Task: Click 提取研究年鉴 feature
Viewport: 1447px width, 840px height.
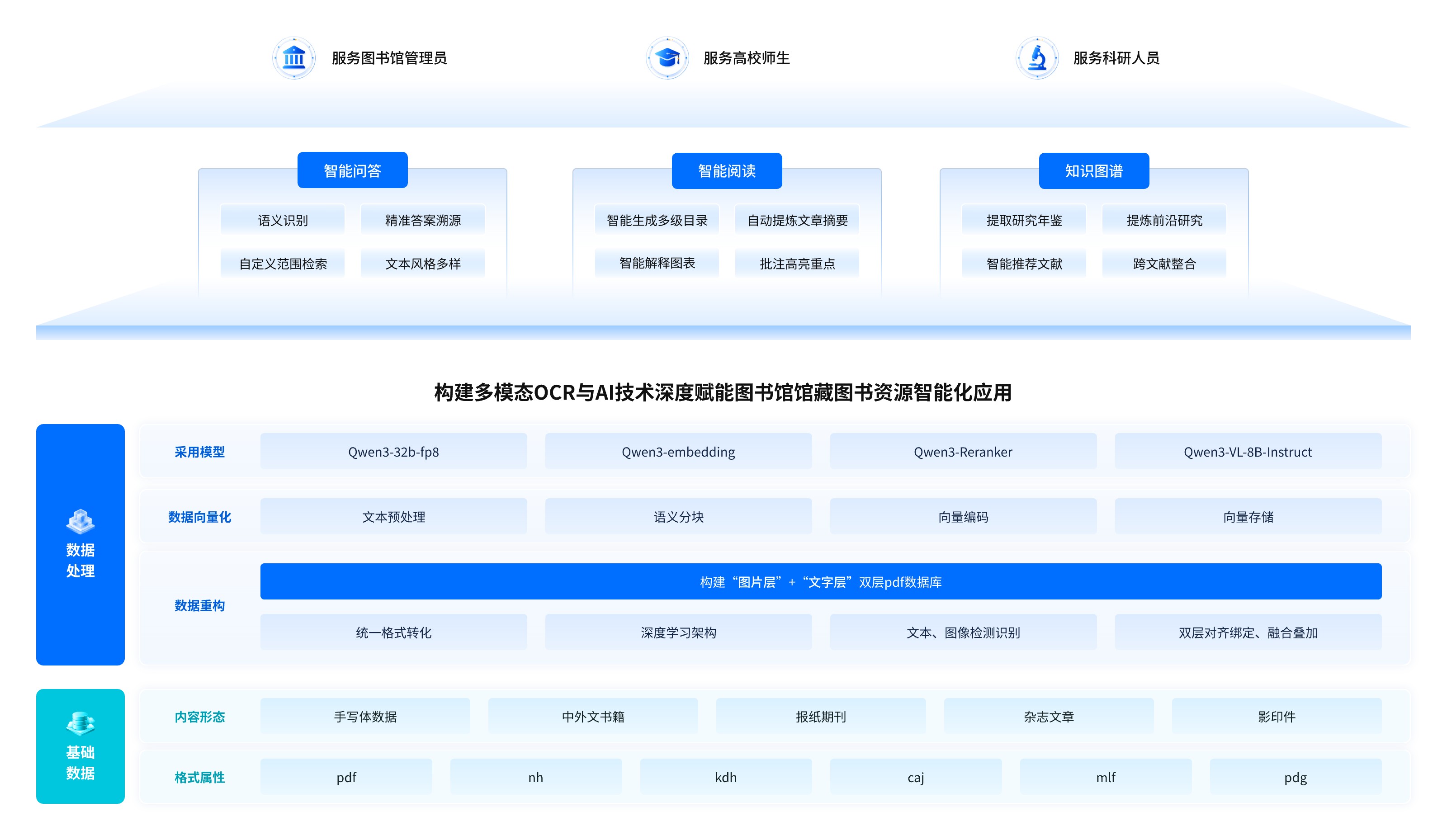Action: pos(1024,220)
